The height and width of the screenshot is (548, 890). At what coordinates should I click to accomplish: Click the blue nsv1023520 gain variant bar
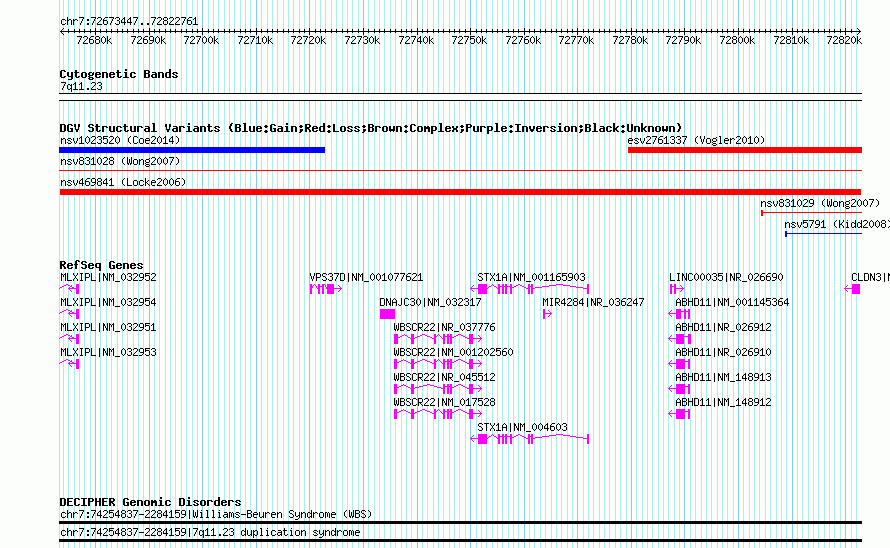192,150
